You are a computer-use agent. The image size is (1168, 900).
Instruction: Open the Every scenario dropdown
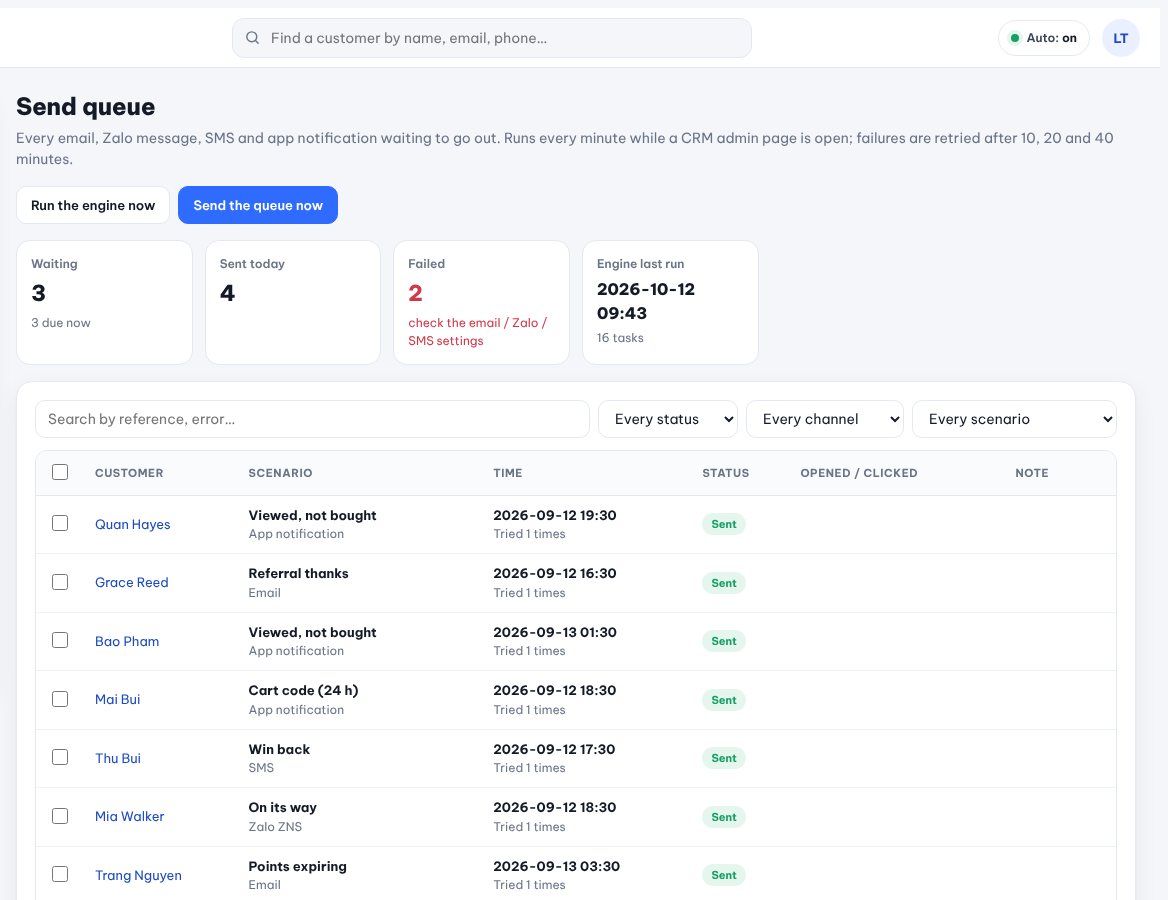tap(1014, 419)
